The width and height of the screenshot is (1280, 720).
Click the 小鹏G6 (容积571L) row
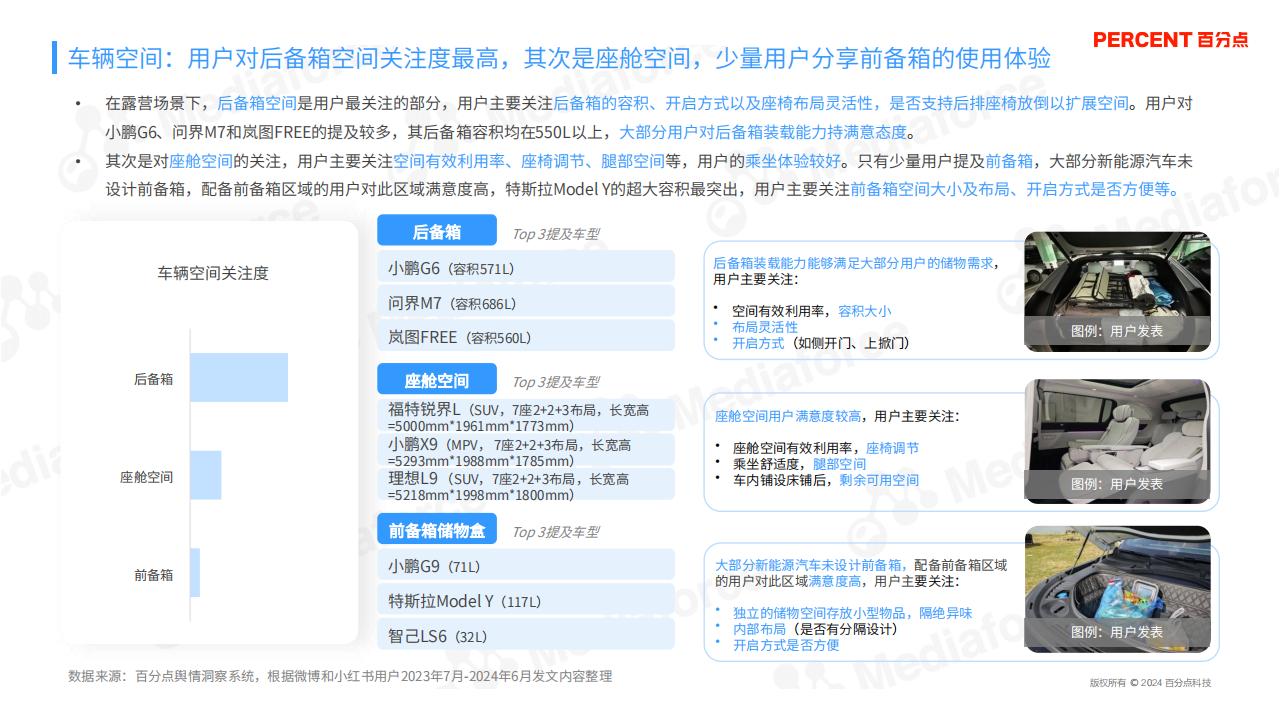click(x=526, y=268)
